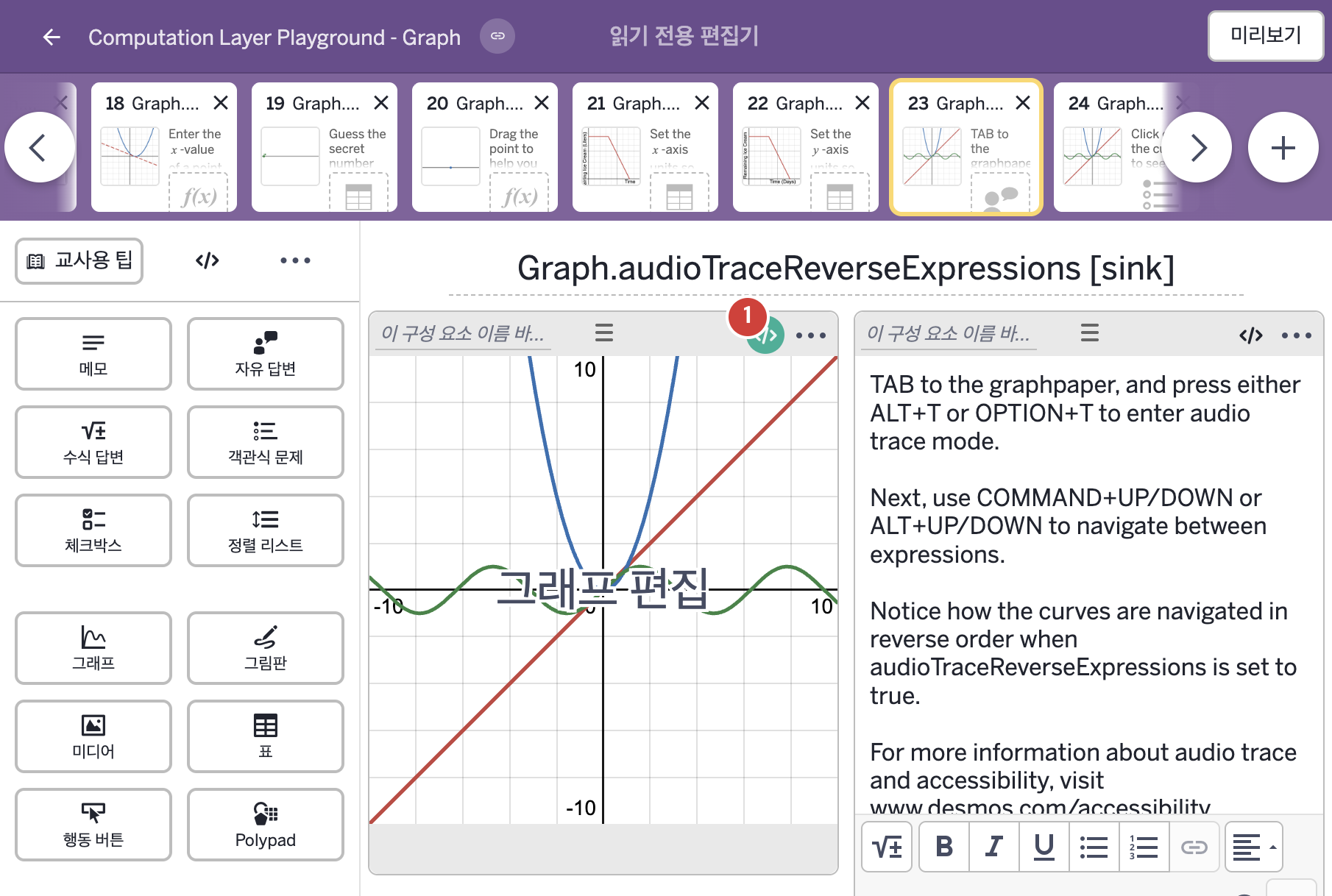The height and width of the screenshot is (896, 1332).
Task: Add a 그림판 sketch component
Action: click(266, 648)
